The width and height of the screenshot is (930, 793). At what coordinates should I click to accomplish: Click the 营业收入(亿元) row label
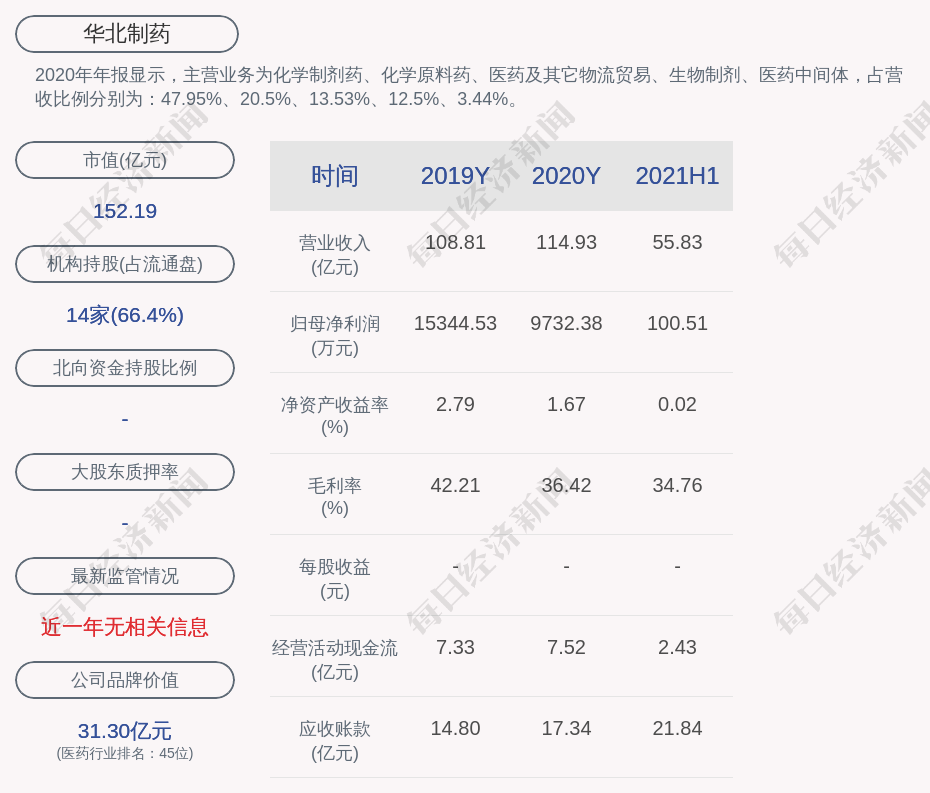pos(335,254)
